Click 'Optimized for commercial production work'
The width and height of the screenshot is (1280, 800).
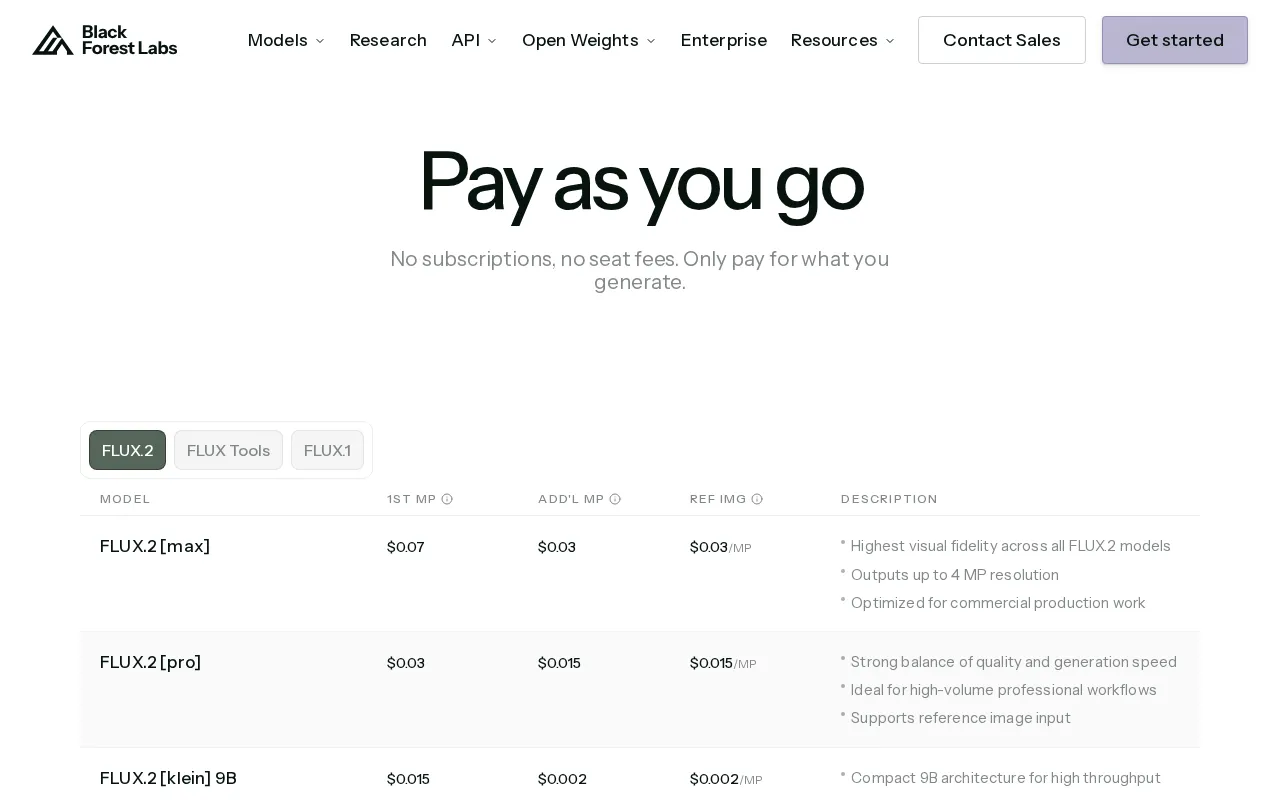[998, 603]
